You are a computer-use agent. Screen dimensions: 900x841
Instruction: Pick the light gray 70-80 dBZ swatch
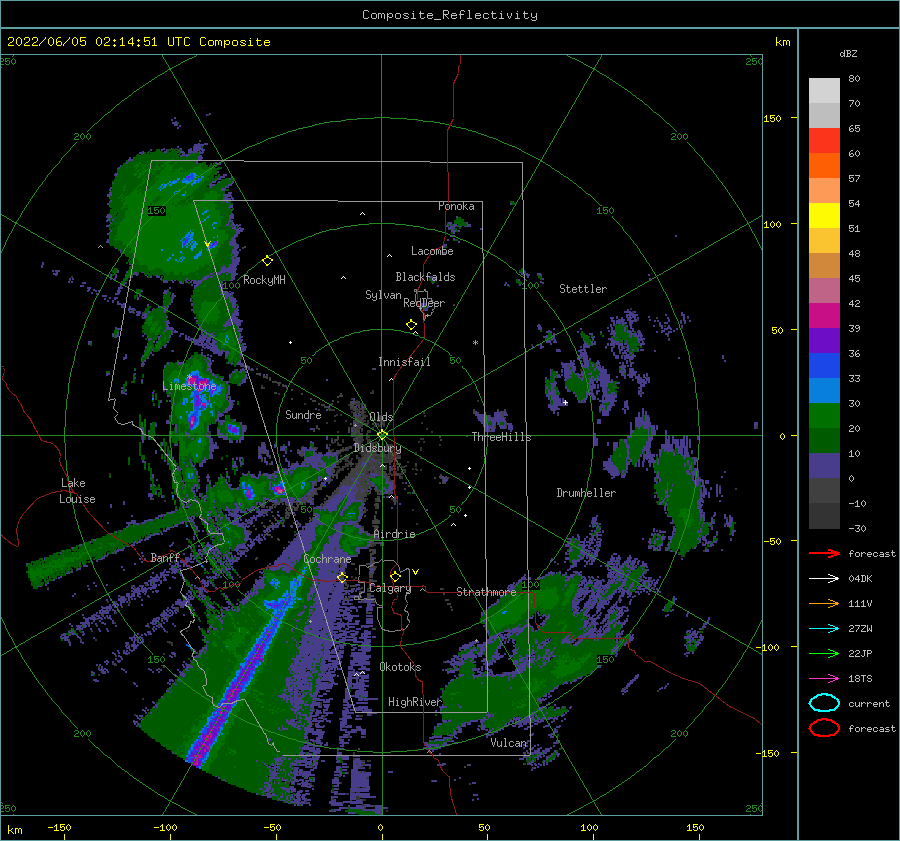point(824,91)
